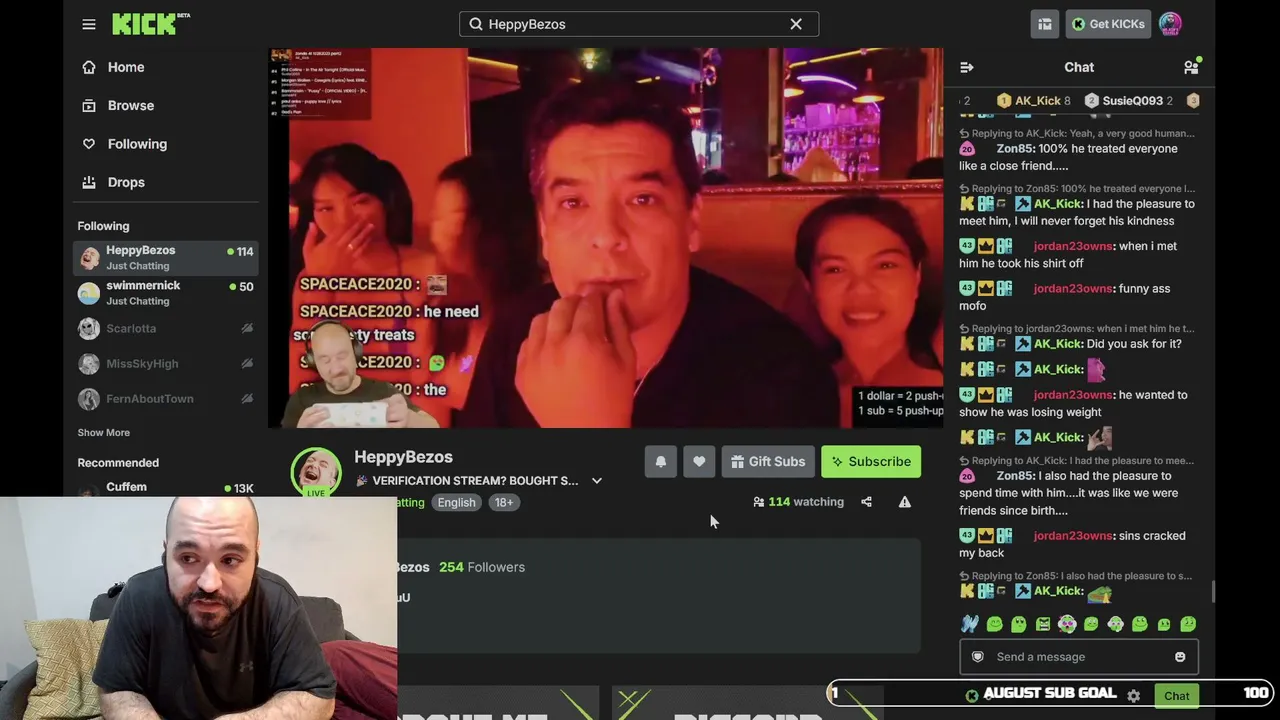Click Show More under Following
The image size is (1280, 720).
pyautogui.click(x=104, y=433)
